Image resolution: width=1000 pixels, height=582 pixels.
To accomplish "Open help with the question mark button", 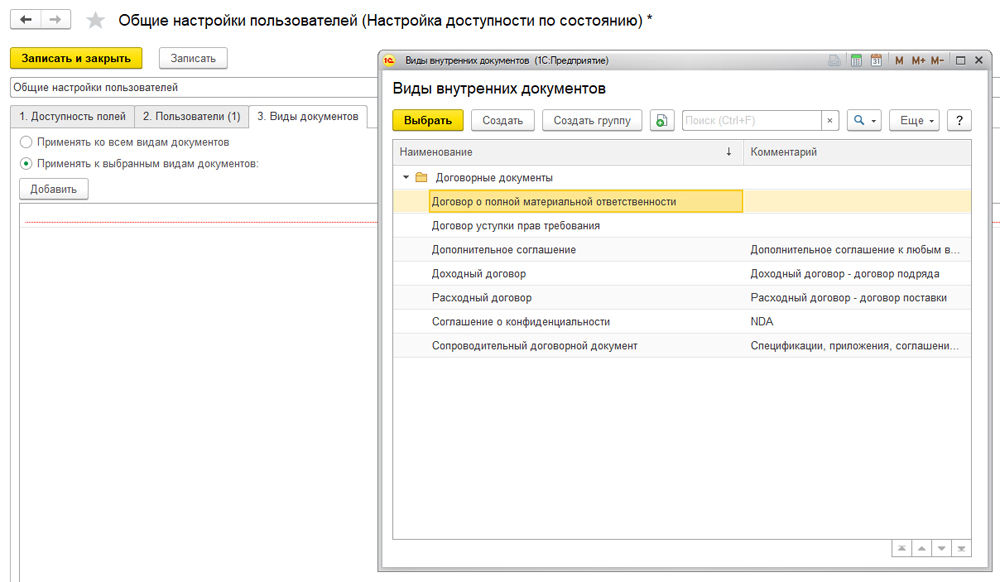I will (x=959, y=121).
